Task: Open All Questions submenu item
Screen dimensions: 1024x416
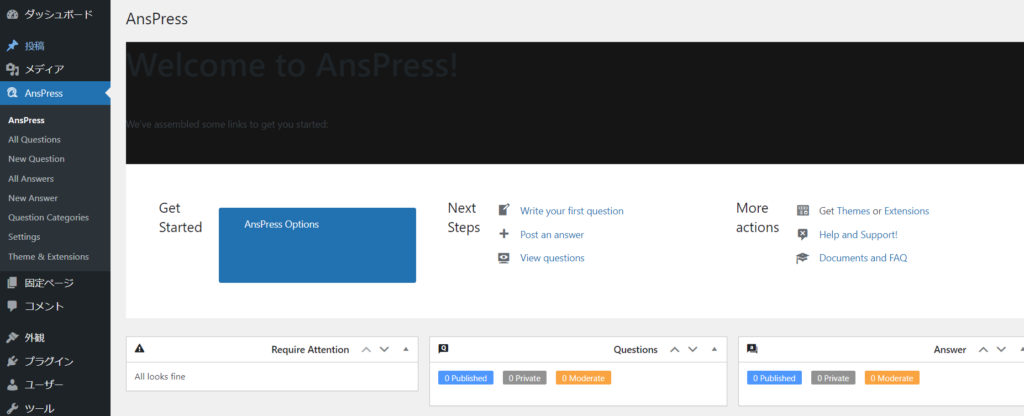Action: click(x=34, y=139)
